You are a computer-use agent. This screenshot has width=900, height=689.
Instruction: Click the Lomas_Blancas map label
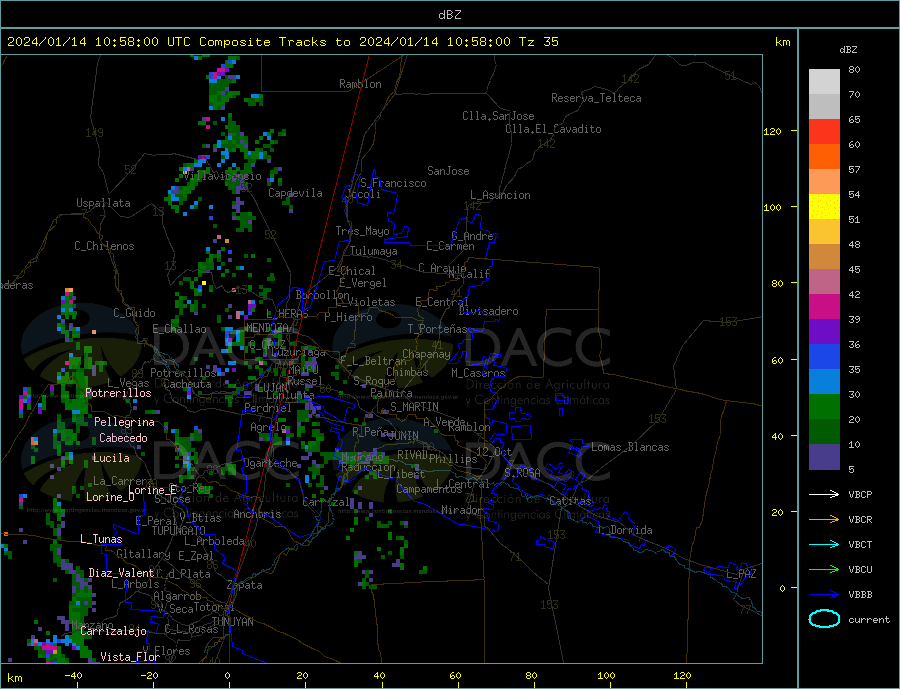[630, 447]
